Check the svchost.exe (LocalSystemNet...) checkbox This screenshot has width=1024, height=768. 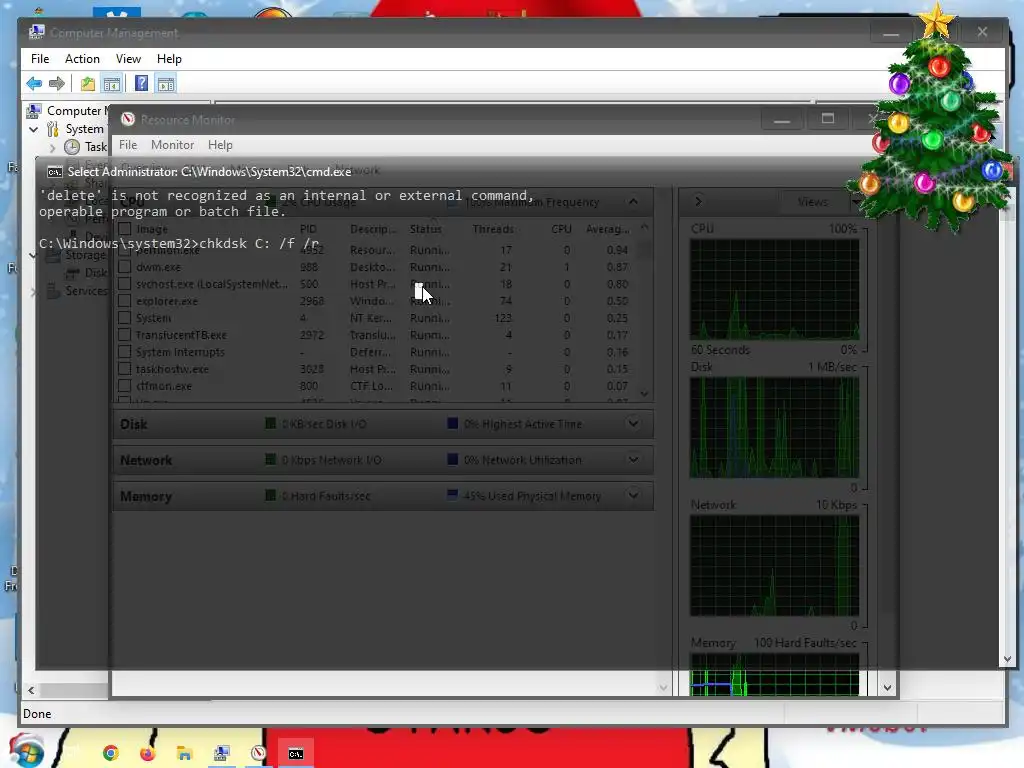(x=125, y=283)
